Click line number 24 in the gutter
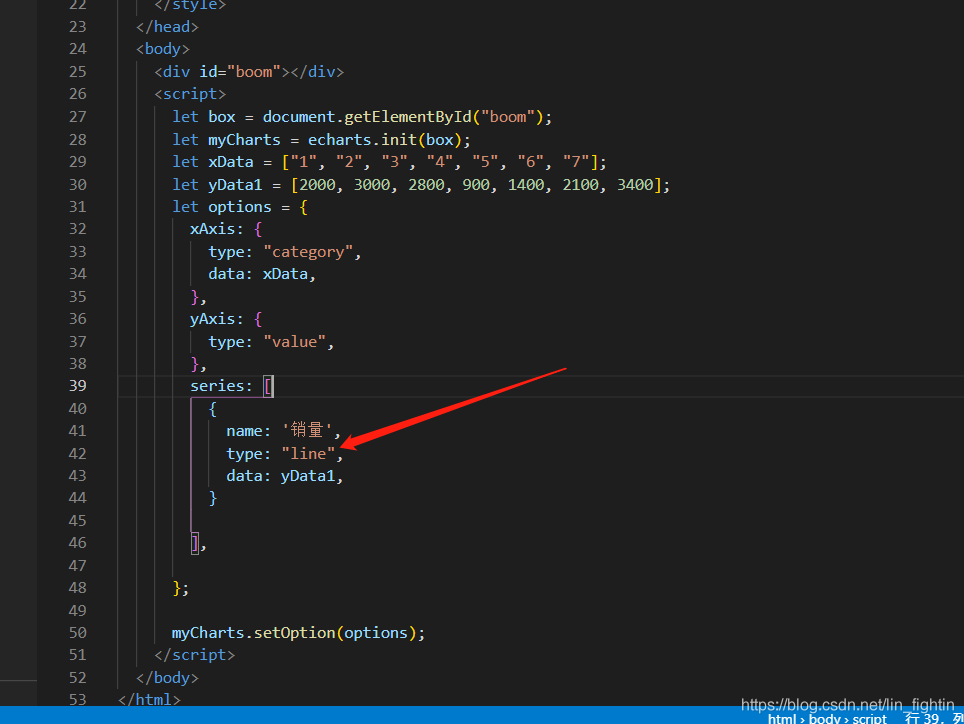 (x=77, y=49)
